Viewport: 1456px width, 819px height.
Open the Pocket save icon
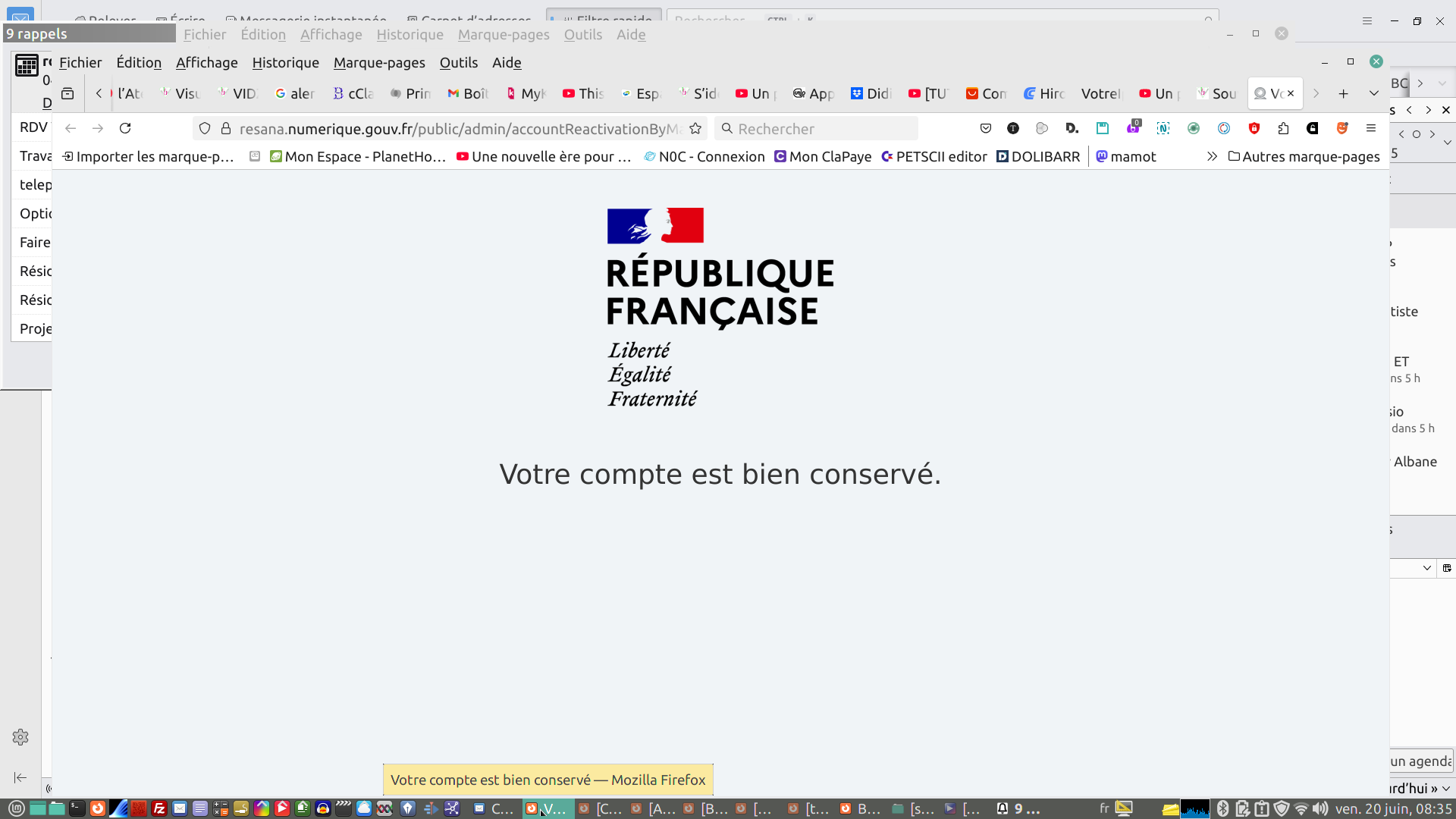[x=986, y=129]
